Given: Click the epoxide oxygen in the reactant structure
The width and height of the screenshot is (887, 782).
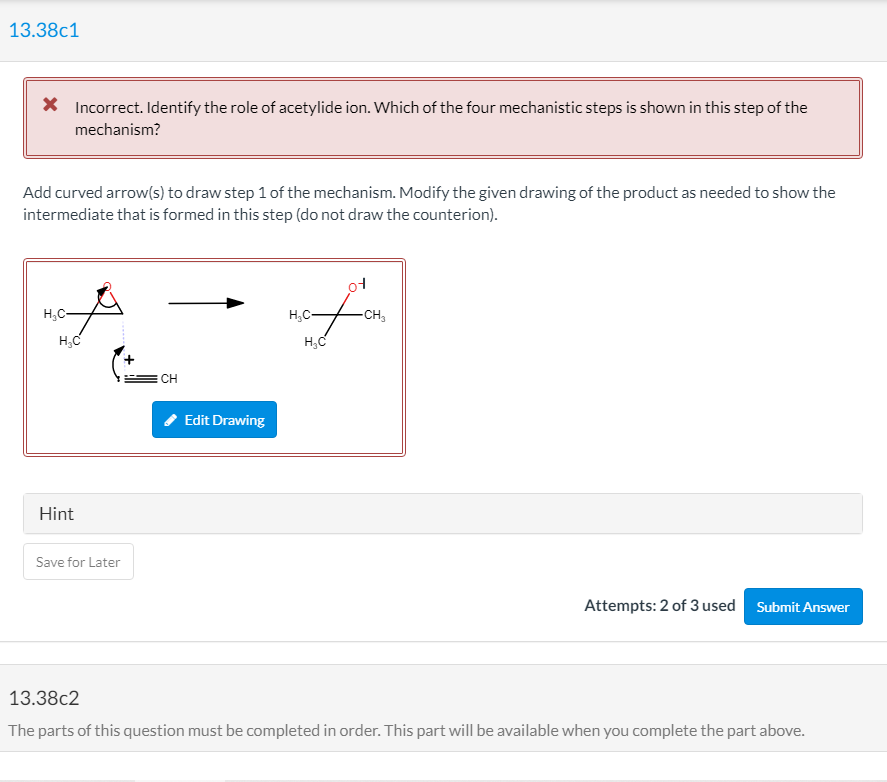Looking at the screenshot, I should coord(107,285).
